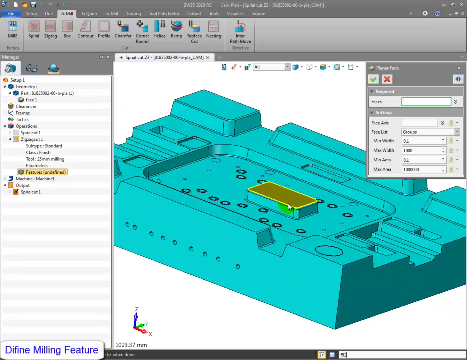Select the Spiral cut tool
Image resolution: width=467 pixels, height=360 pixels.
tap(34, 29)
